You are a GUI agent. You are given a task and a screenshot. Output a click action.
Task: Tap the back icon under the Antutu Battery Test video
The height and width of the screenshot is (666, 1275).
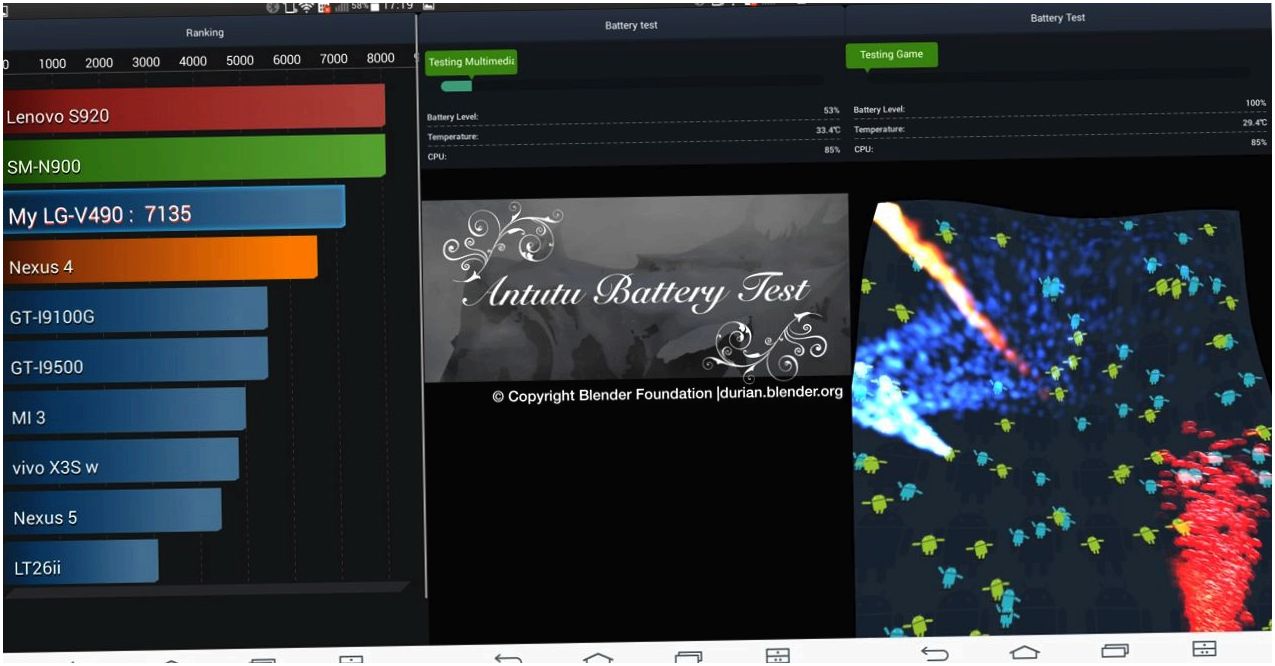(x=508, y=657)
